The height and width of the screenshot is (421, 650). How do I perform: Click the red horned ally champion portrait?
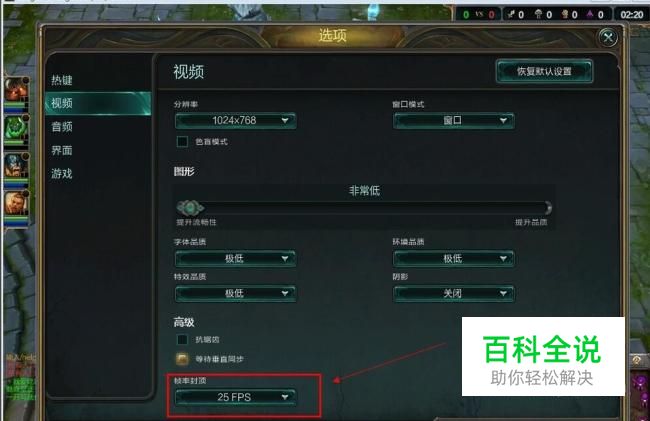[x=16, y=89]
